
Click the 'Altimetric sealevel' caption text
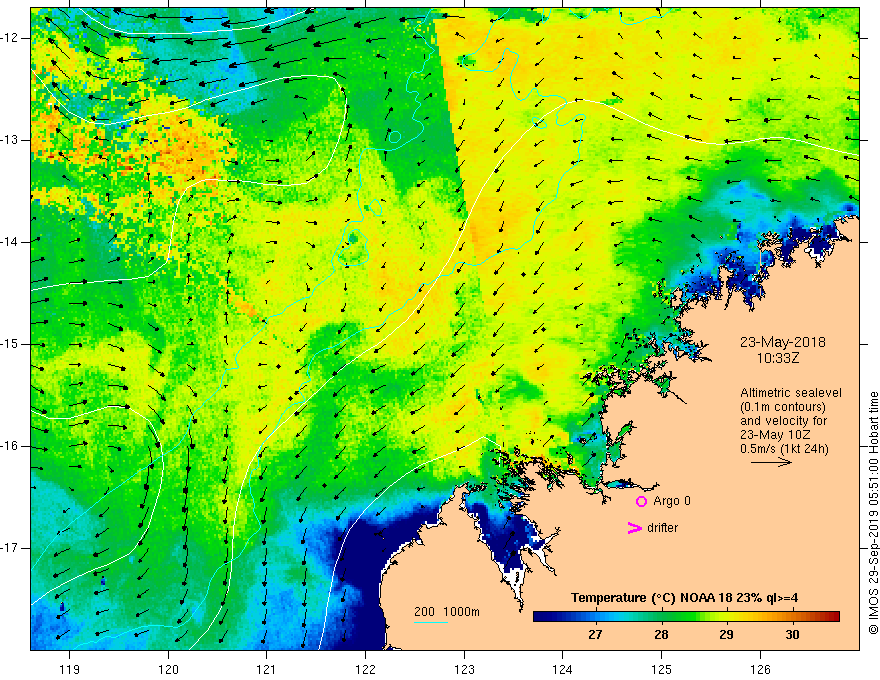791,393
